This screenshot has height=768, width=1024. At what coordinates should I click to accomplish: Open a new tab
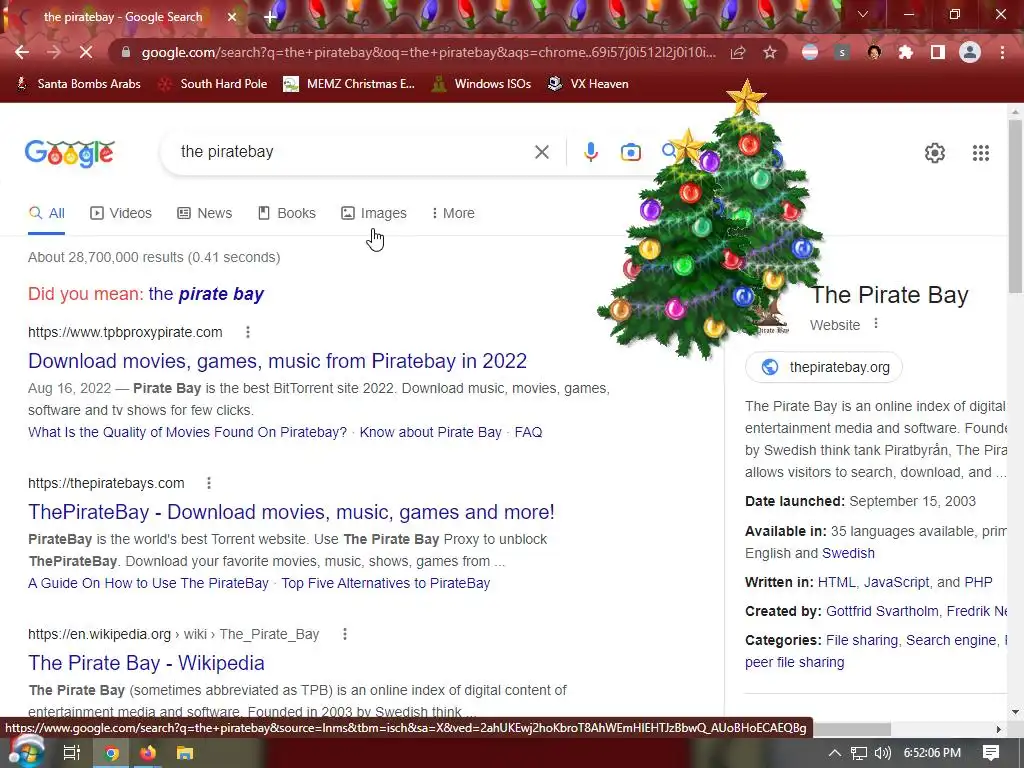click(x=270, y=17)
